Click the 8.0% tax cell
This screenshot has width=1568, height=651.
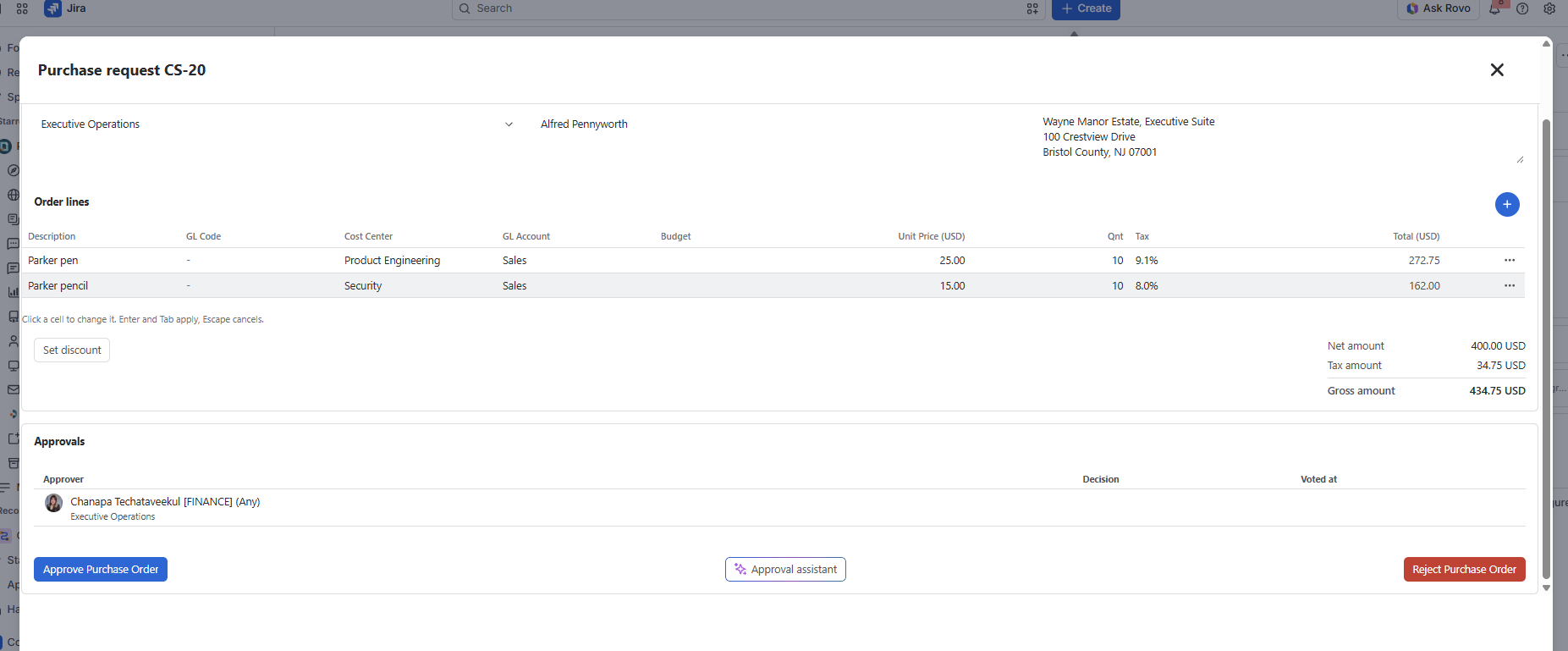[1147, 286]
